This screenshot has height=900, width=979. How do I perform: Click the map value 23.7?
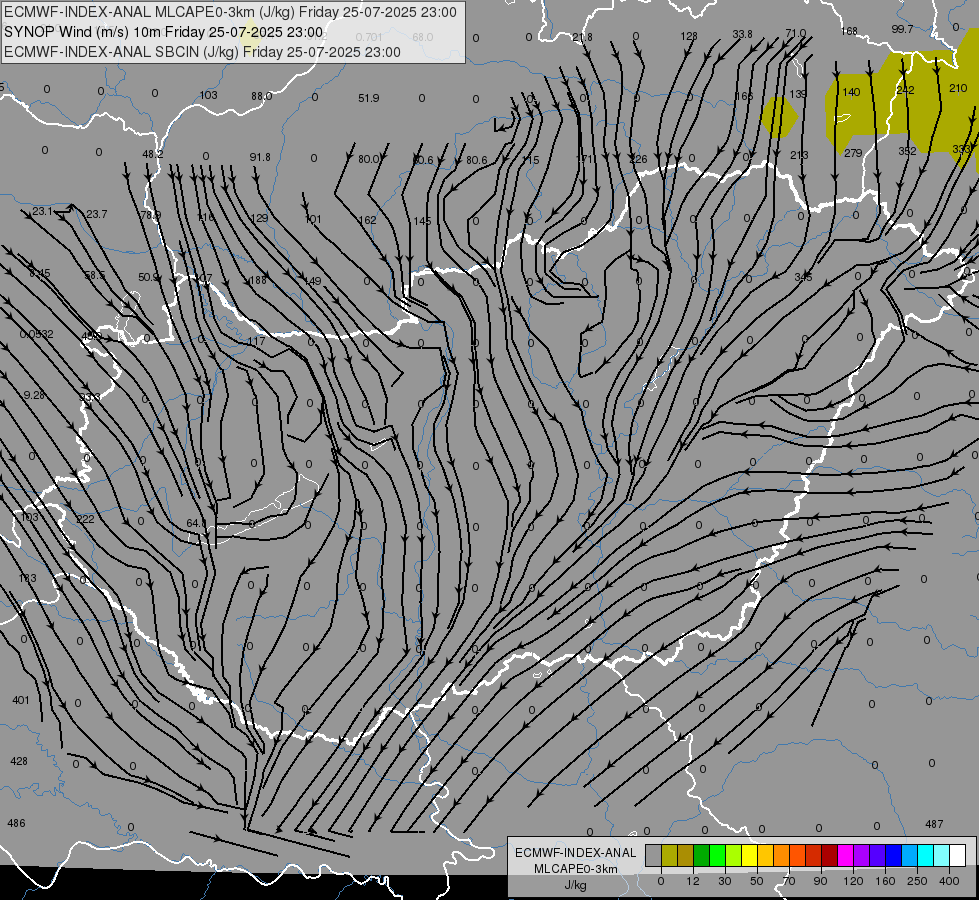[x=96, y=214]
